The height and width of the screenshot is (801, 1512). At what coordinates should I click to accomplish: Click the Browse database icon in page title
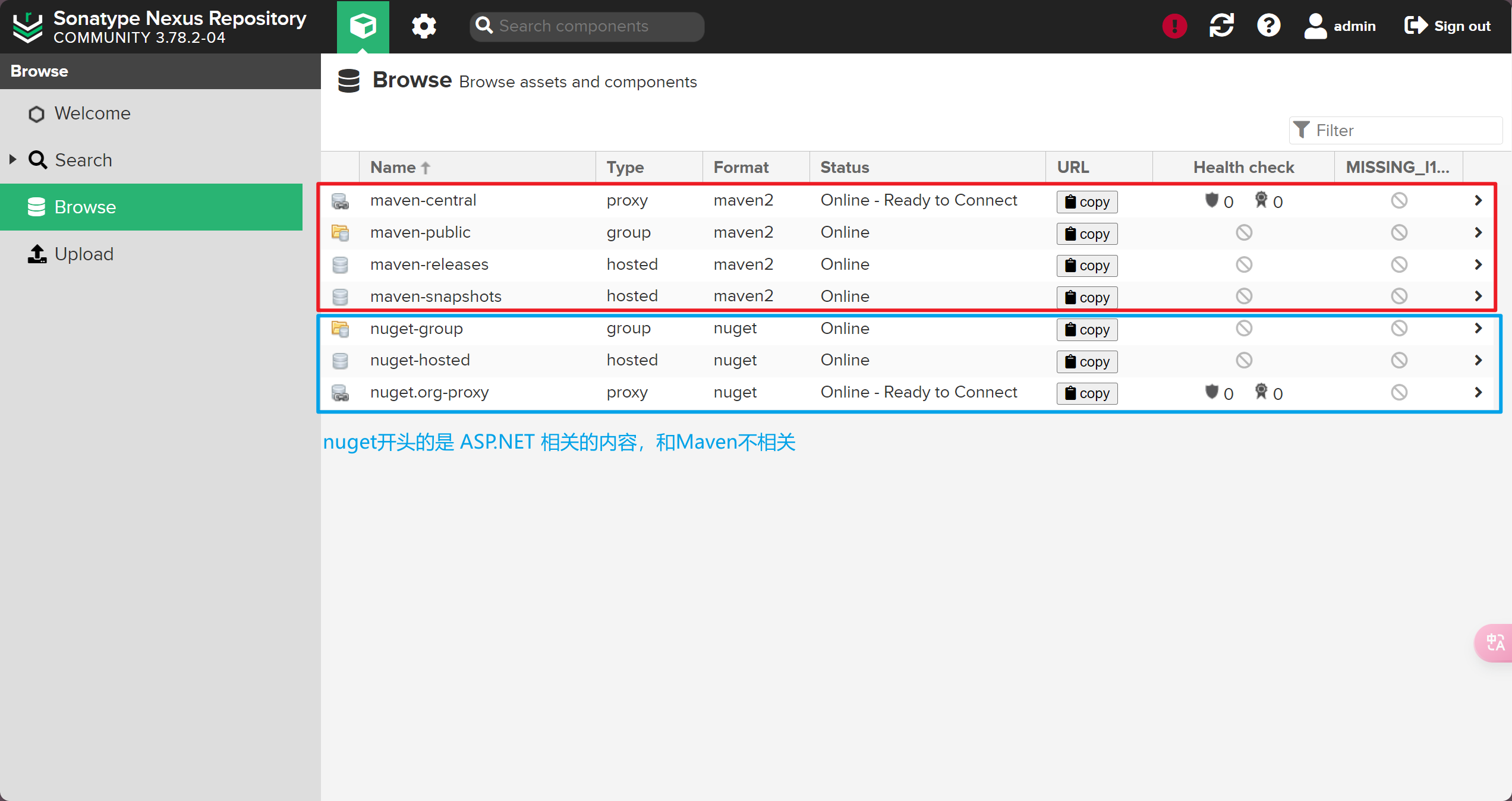pos(349,81)
